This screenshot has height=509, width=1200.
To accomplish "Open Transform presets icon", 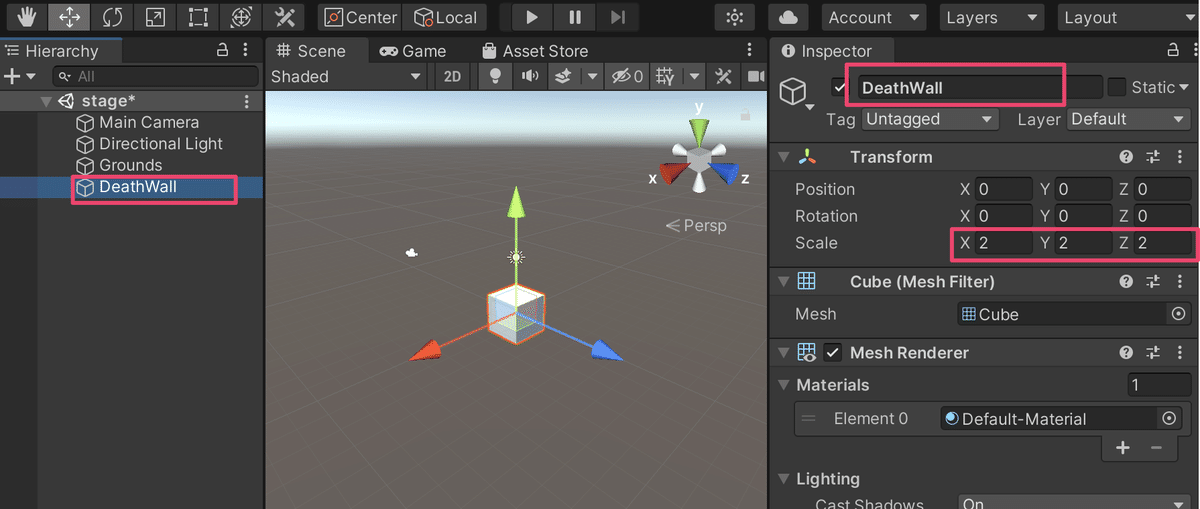I will tap(1152, 157).
